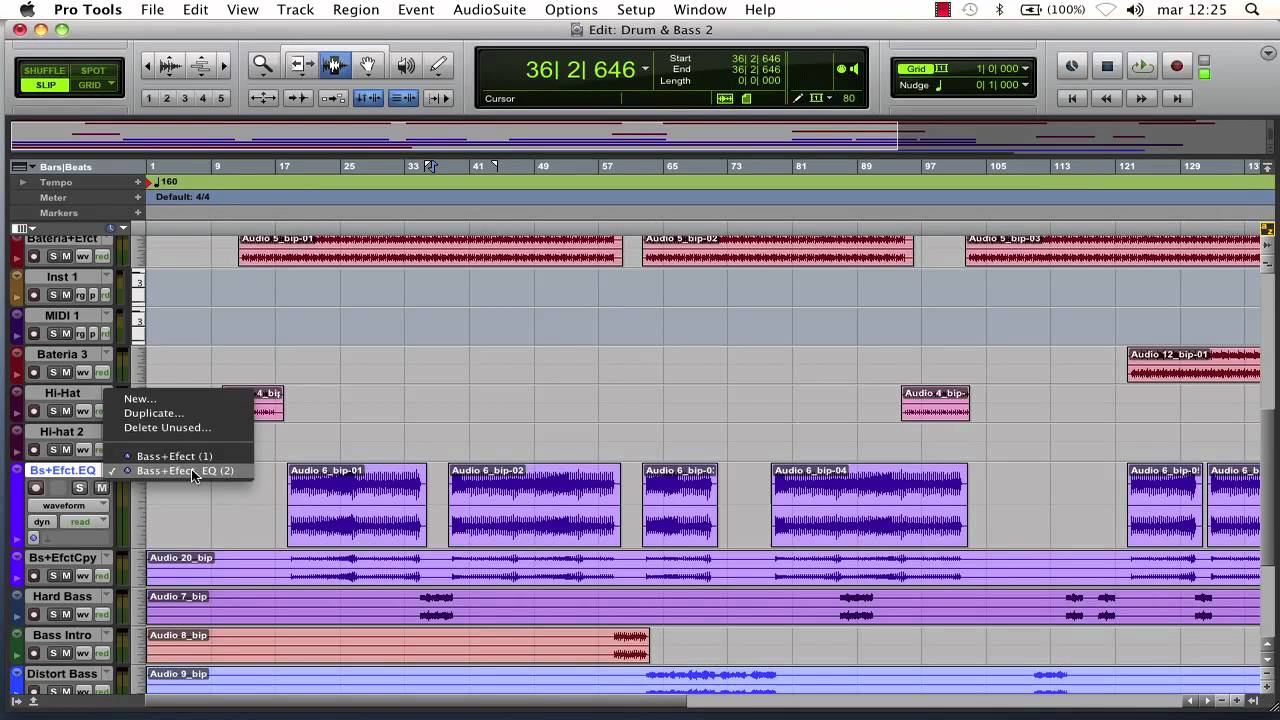Screen dimensions: 1280x720
Task: Click the Record transport button
Action: 1177,66
